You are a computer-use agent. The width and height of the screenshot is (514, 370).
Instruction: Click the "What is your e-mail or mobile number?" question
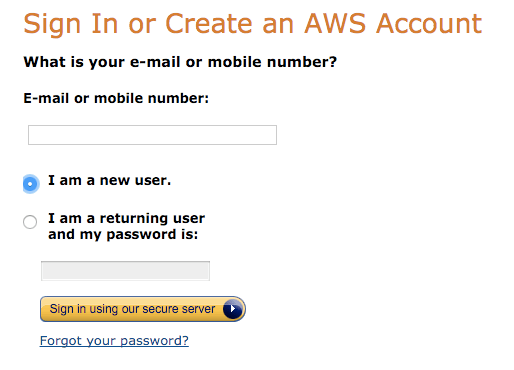click(180, 62)
